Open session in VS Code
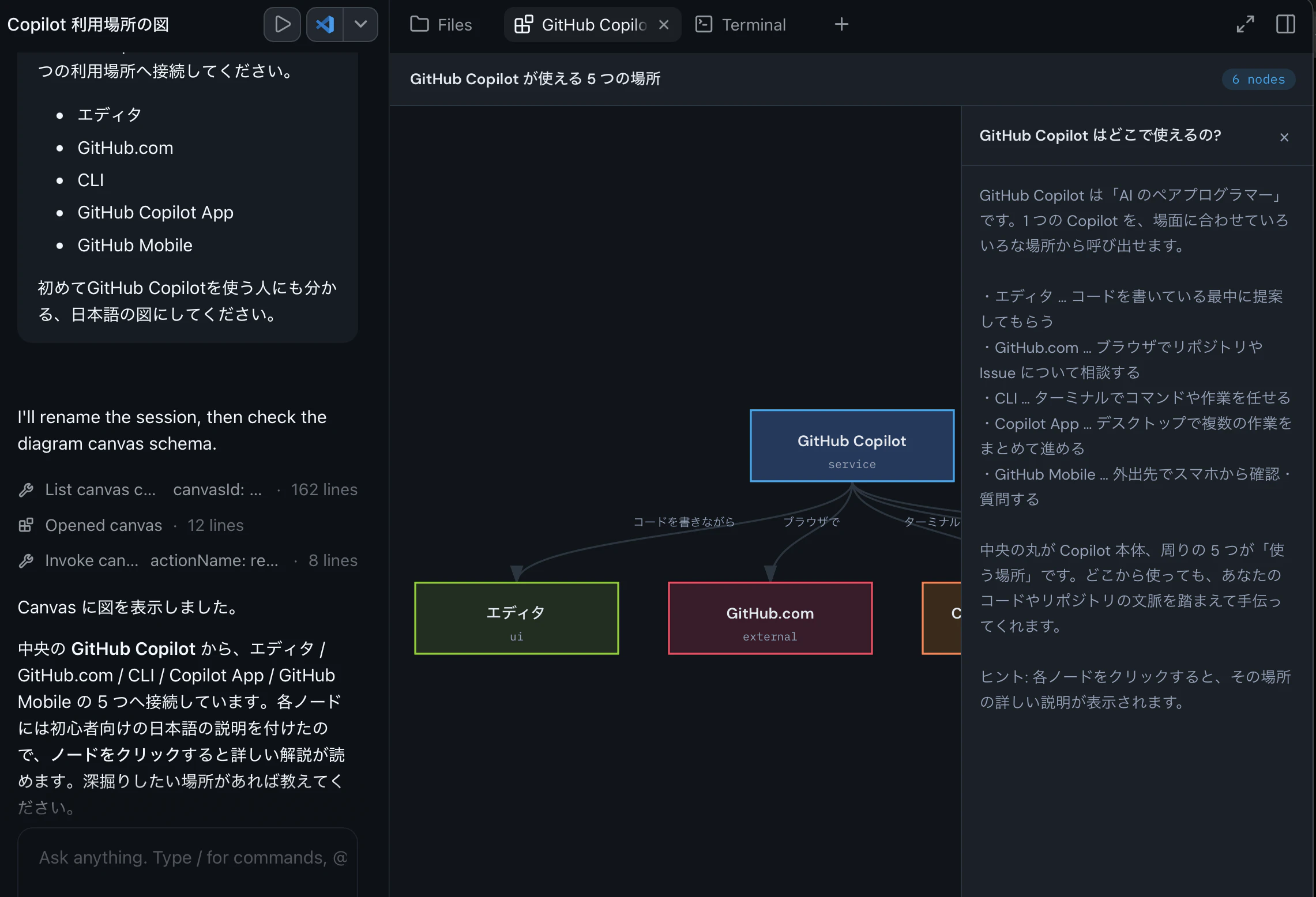This screenshot has width=1316, height=897. (325, 24)
